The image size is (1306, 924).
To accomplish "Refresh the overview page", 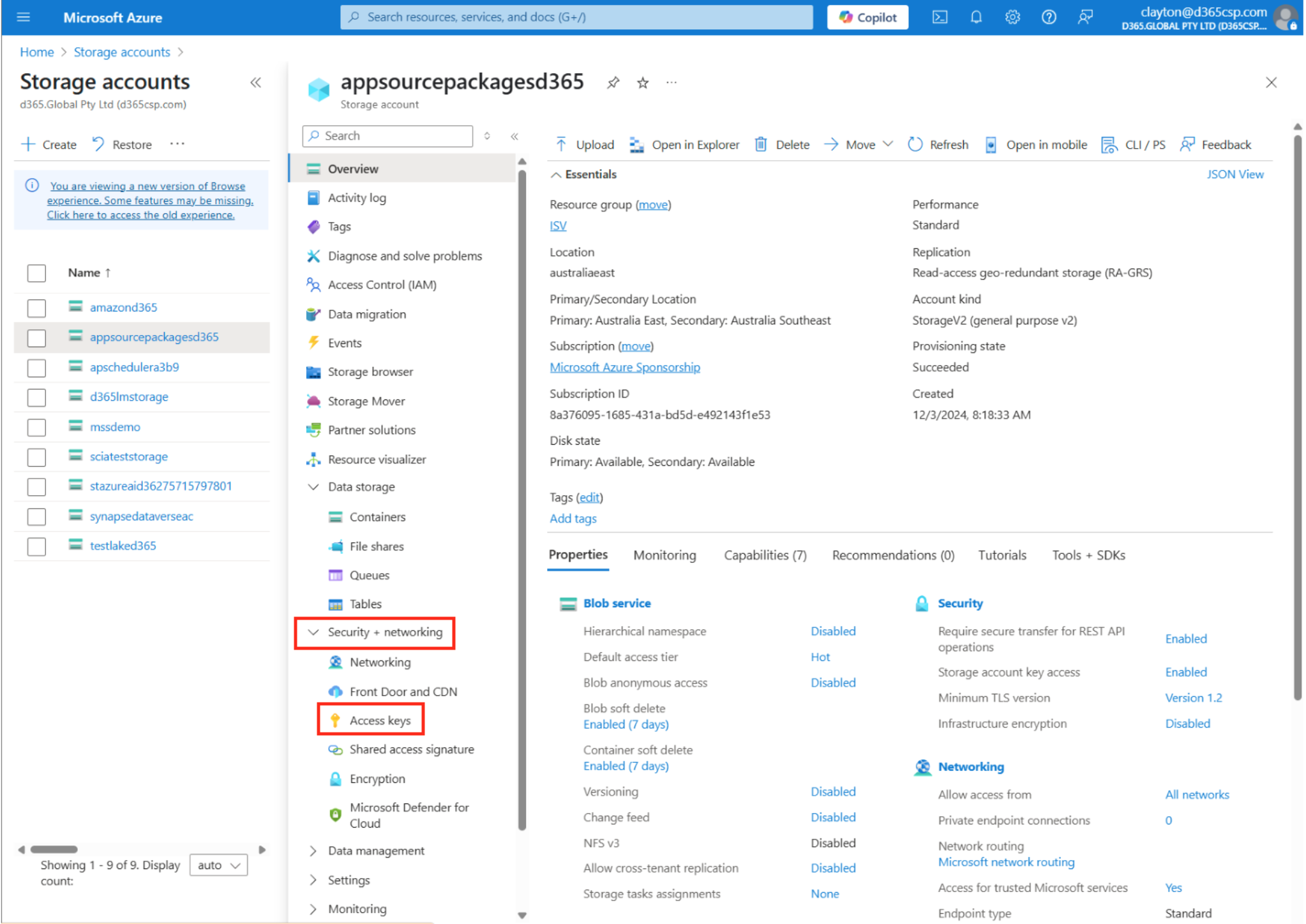I will tap(938, 145).
